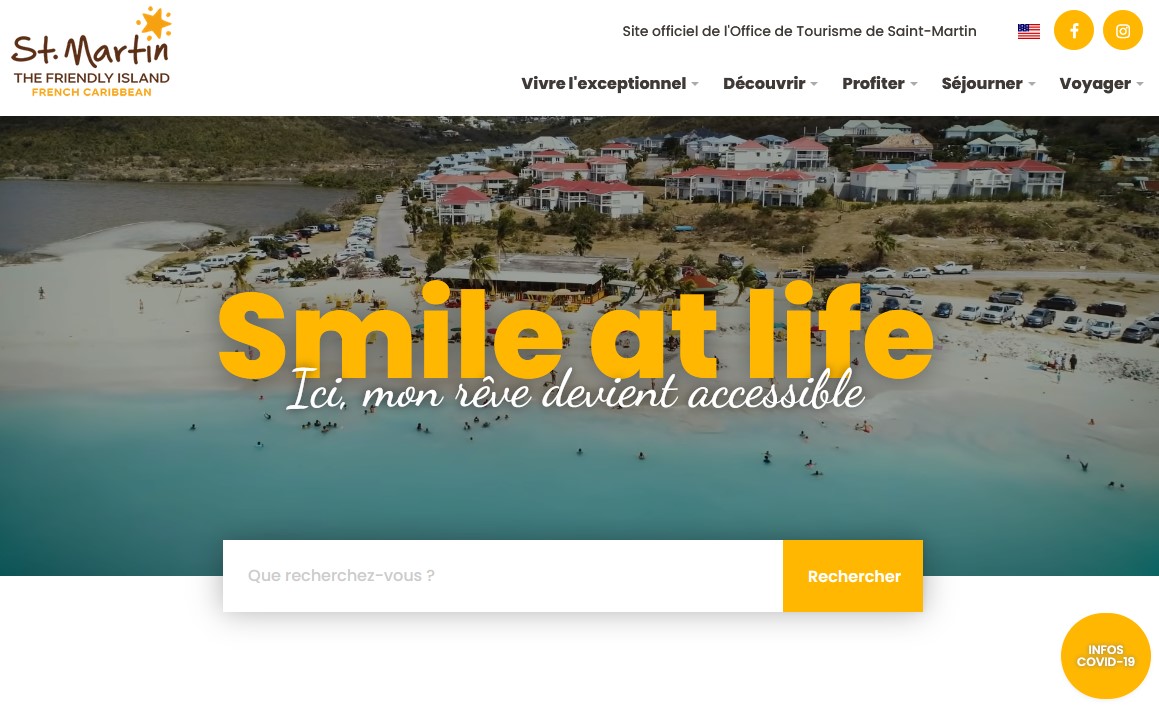Click the dropdown arrow beside Voyager

point(1140,84)
